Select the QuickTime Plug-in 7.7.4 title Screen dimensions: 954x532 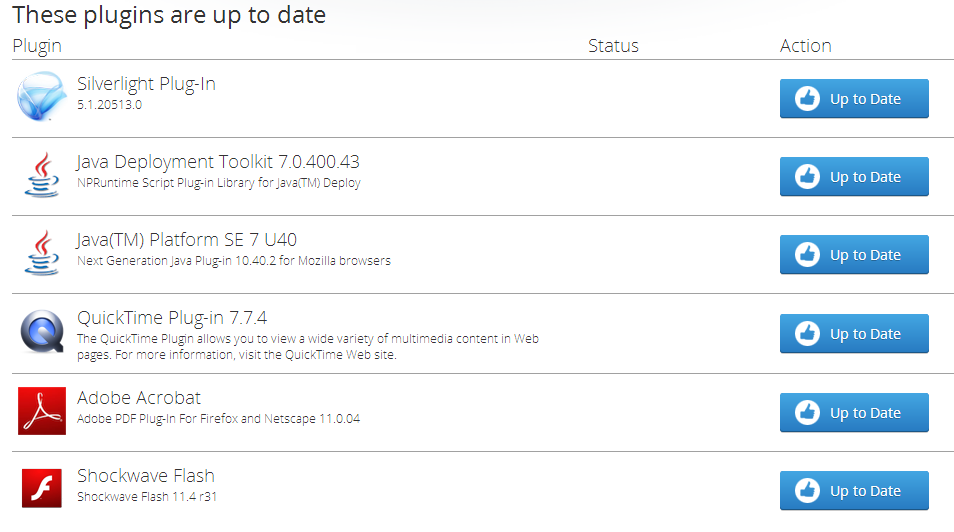pos(172,318)
